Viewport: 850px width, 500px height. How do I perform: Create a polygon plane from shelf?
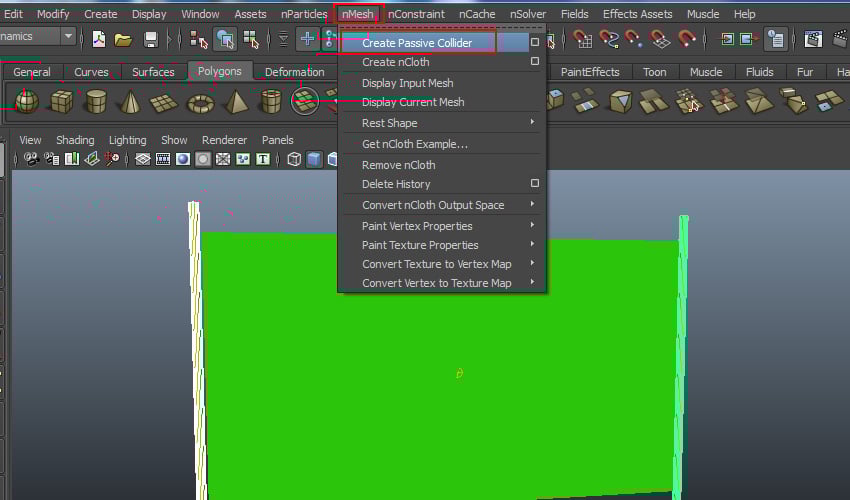[x=164, y=102]
